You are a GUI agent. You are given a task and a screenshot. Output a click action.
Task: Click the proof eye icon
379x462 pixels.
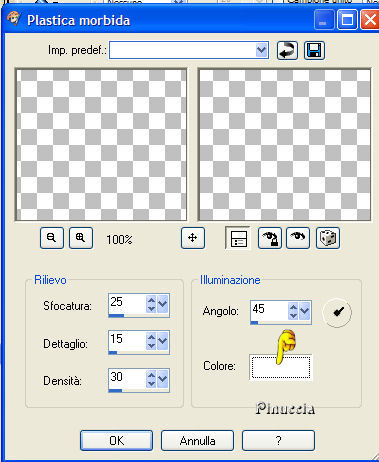click(x=298, y=238)
